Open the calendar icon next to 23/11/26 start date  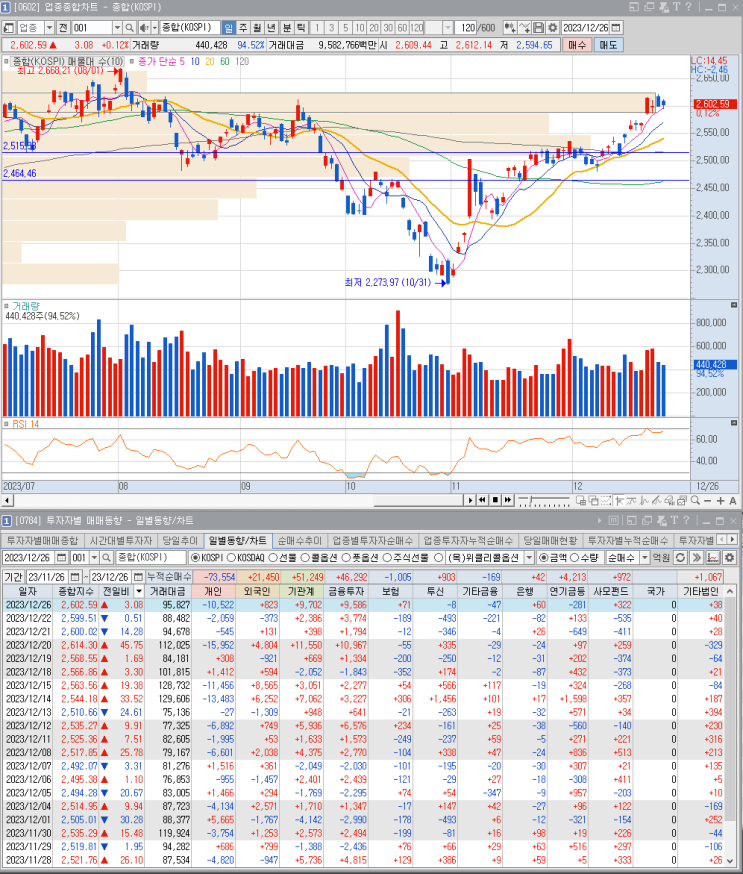tap(75, 577)
